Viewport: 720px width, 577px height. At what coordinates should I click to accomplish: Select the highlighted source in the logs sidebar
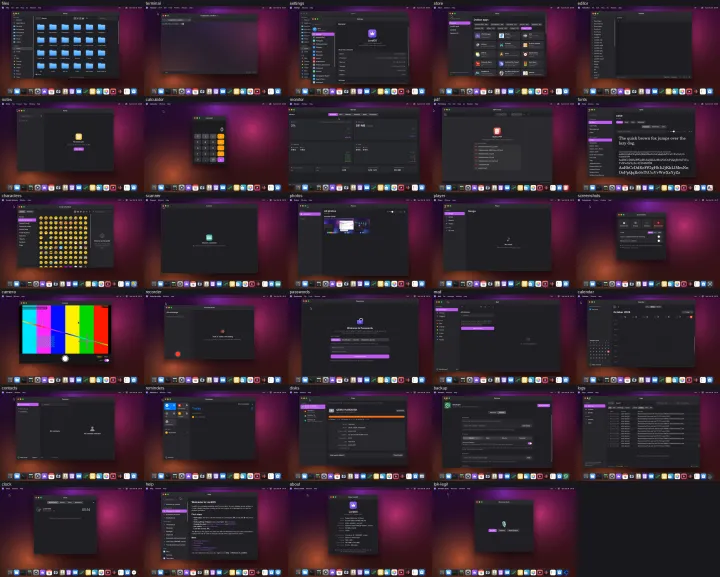point(595,406)
